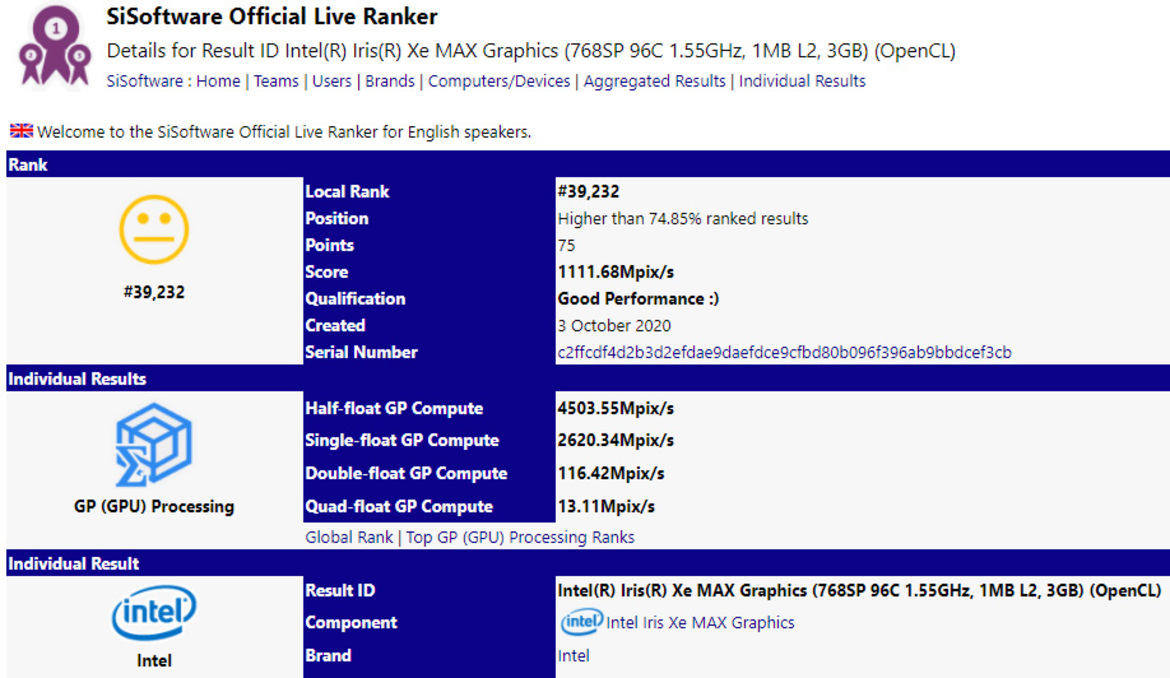Viewport: 1170px width, 678px height.
Task: Click the Single-float GP Compute label
Action: click(401, 440)
